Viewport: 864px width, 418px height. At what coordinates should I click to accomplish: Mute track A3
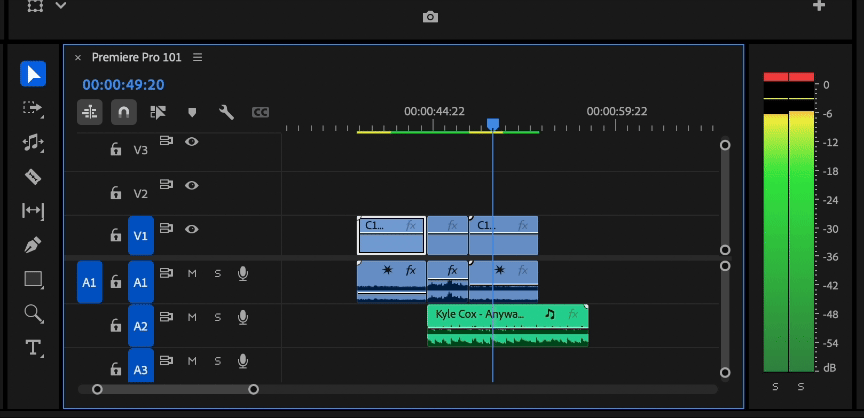pos(192,361)
